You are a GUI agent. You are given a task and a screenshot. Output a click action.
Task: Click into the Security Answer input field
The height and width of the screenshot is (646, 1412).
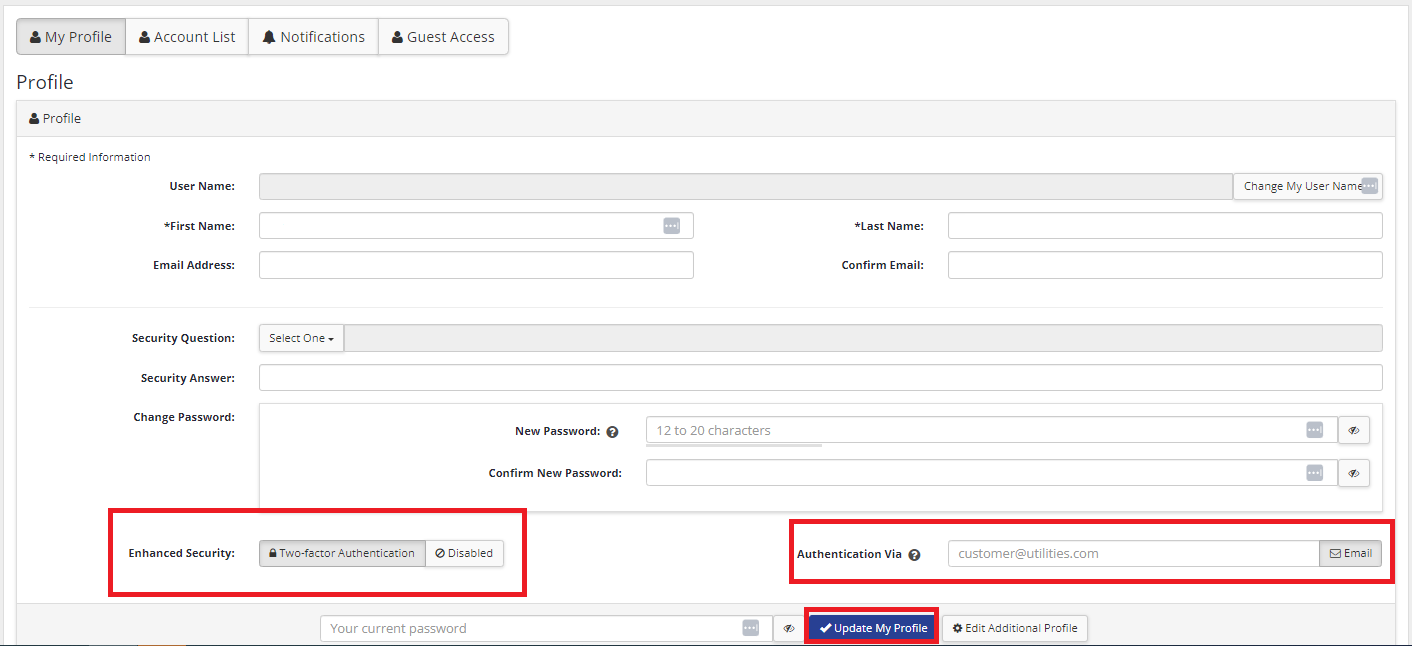coord(820,378)
